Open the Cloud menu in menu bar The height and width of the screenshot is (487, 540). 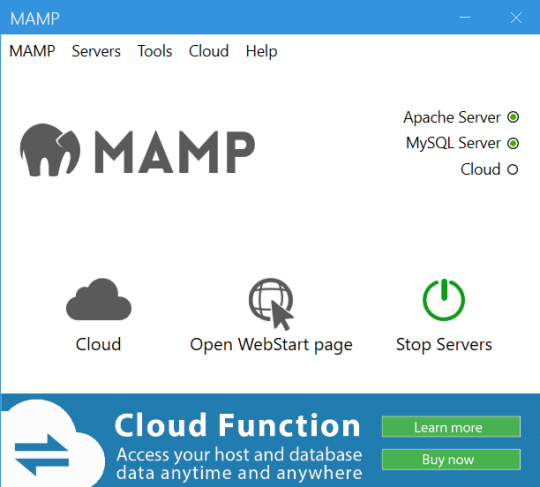point(209,51)
